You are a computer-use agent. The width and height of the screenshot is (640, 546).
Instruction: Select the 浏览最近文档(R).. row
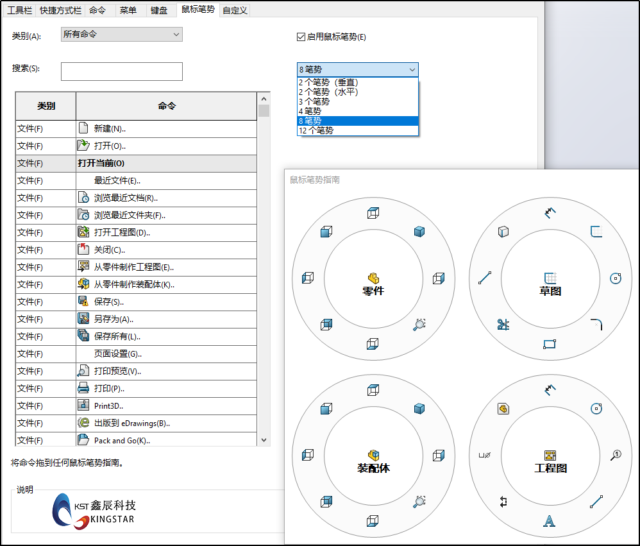click(136, 198)
